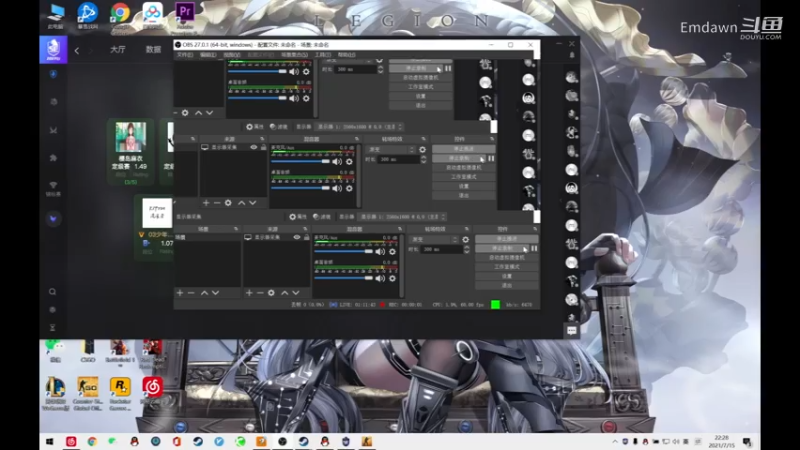Open OBS 场景集合 menu

click(x=294, y=55)
